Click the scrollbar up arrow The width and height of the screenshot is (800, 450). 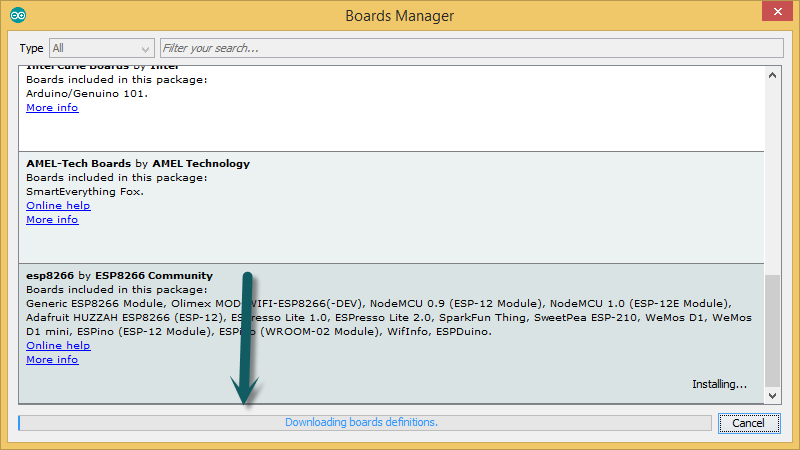coord(772,76)
